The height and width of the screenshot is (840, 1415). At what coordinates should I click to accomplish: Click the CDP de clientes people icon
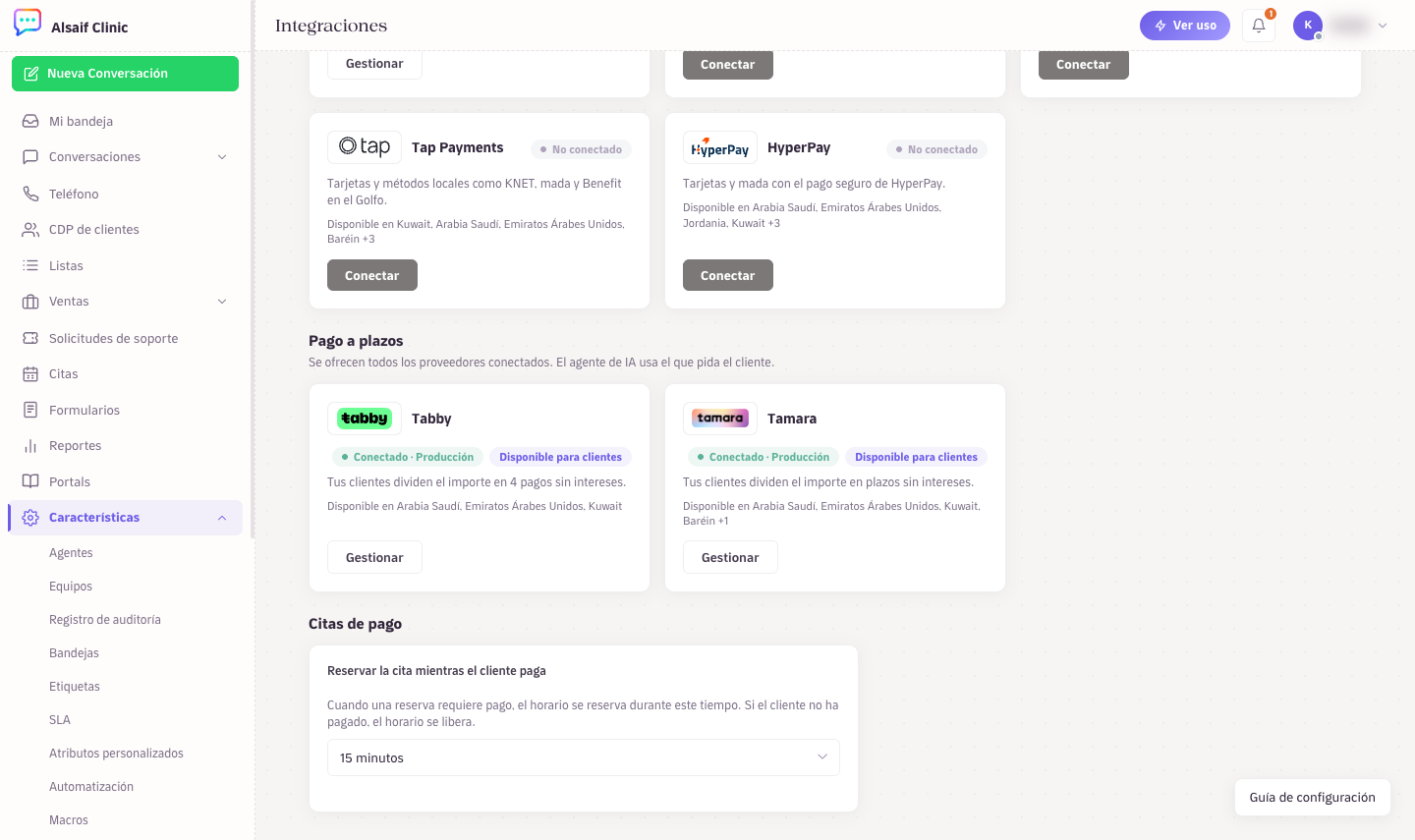pyautogui.click(x=30, y=229)
